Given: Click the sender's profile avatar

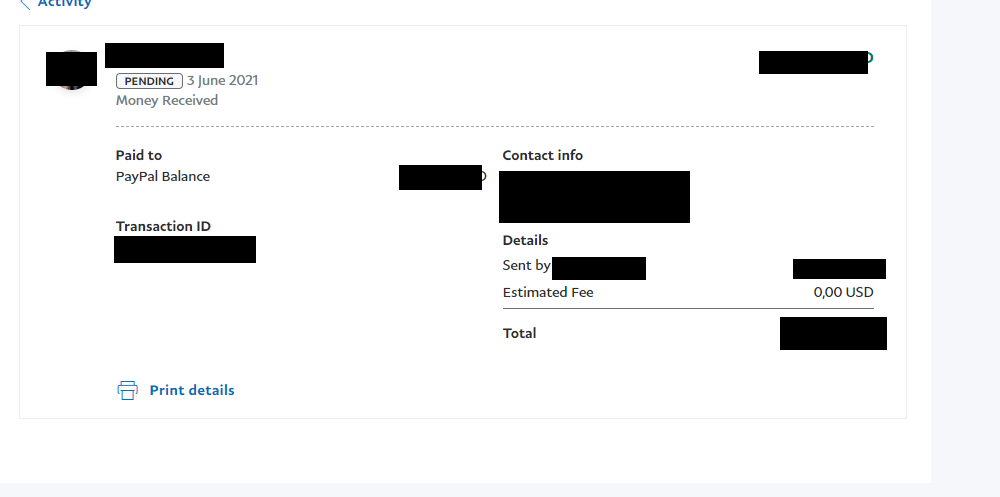Looking at the screenshot, I should click(71, 69).
